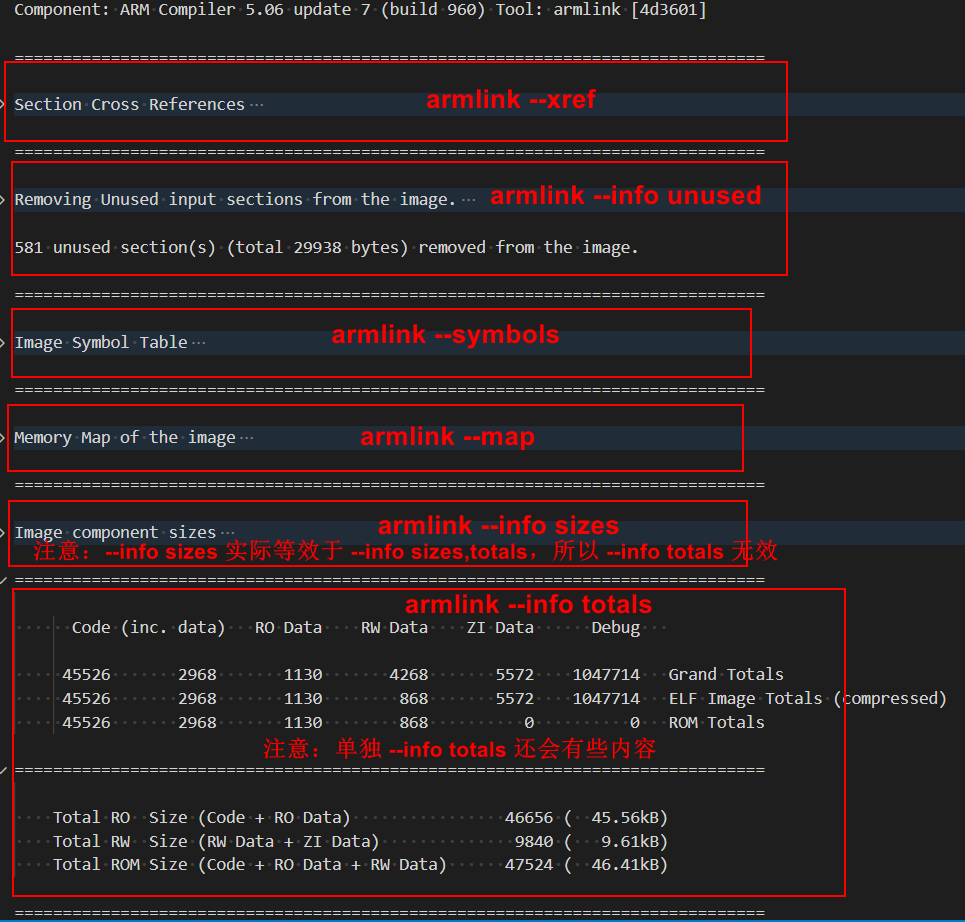The image size is (965, 922).
Task: Click the 'Grand Totals' row label
Action: [726, 675]
